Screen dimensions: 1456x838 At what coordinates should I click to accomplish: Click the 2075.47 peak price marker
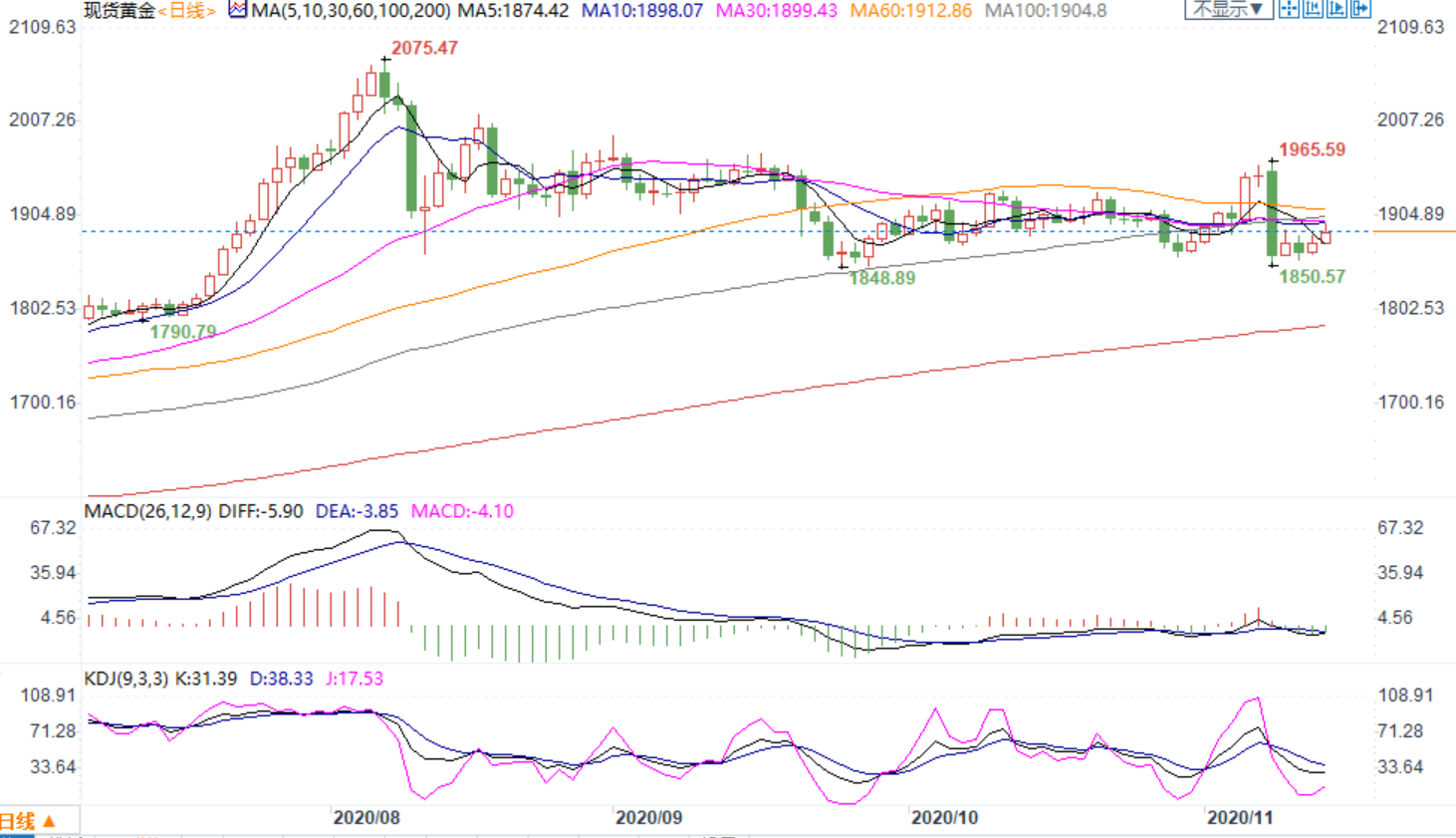click(424, 48)
